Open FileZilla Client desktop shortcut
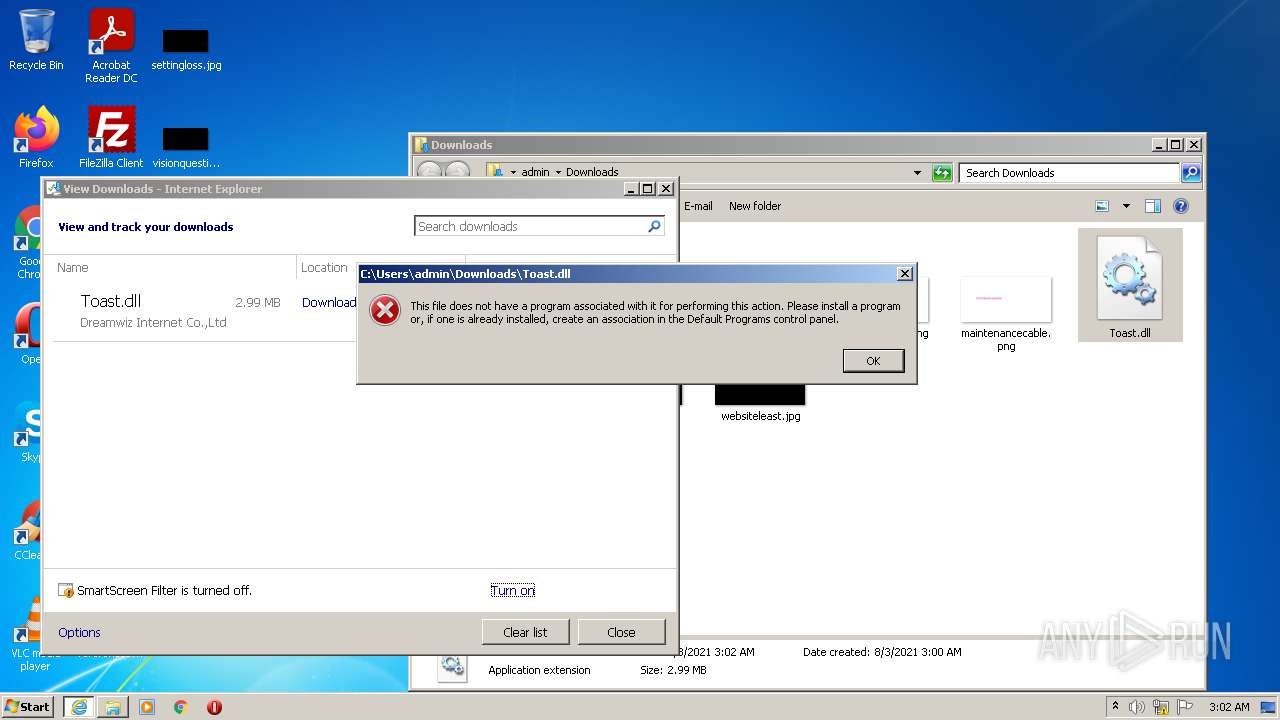1280x720 pixels. [x=111, y=138]
